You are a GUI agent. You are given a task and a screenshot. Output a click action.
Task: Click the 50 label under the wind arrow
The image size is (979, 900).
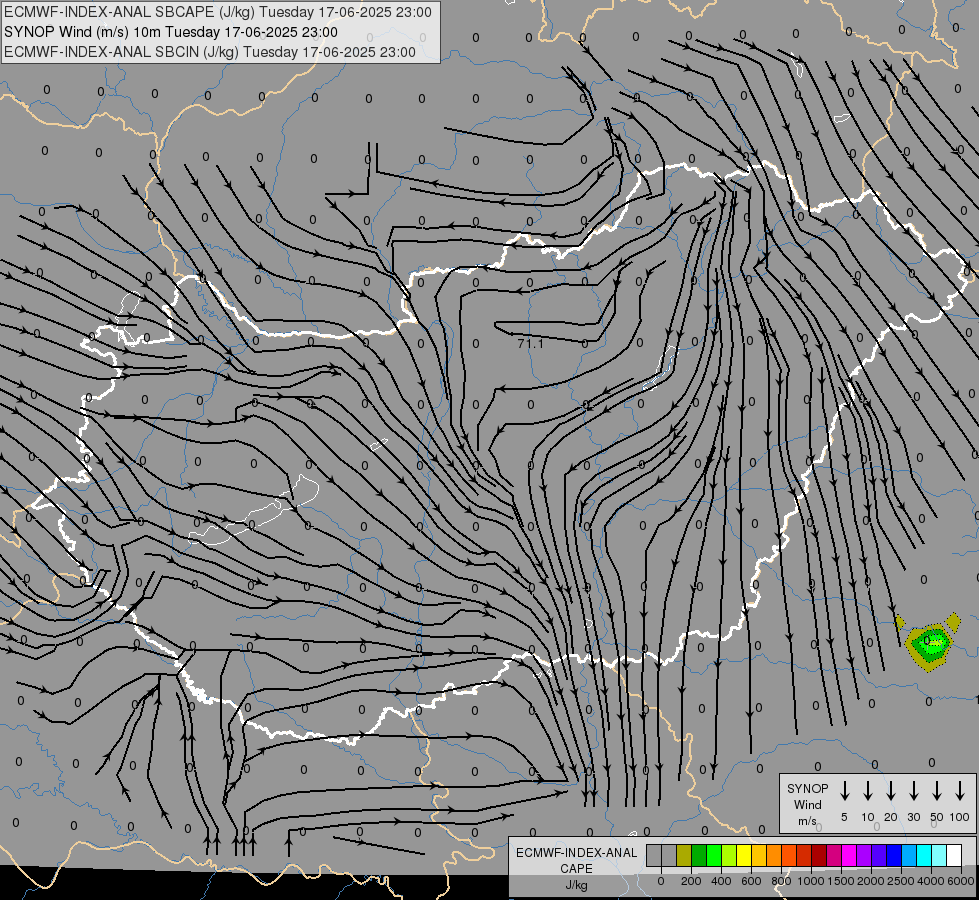(937, 817)
